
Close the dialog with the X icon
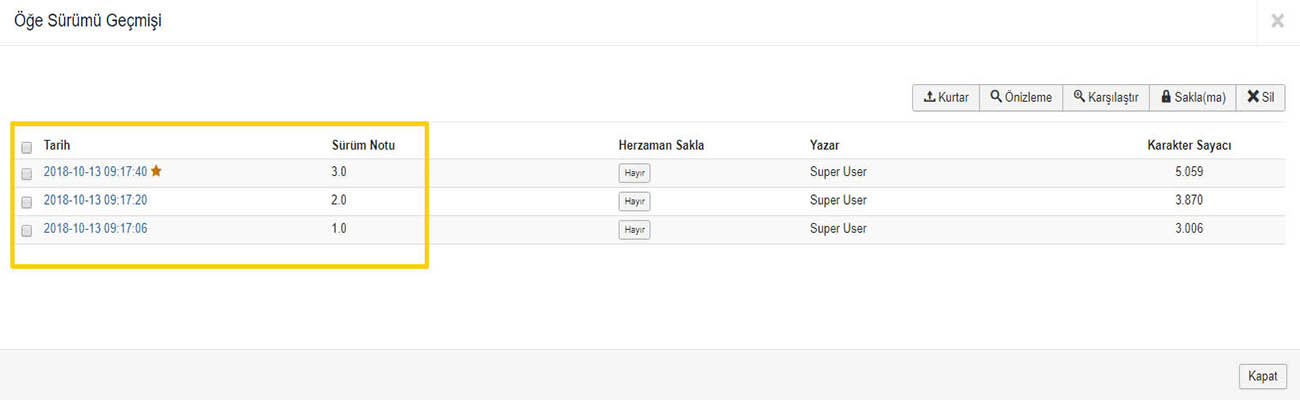(x=1277, y=21)
